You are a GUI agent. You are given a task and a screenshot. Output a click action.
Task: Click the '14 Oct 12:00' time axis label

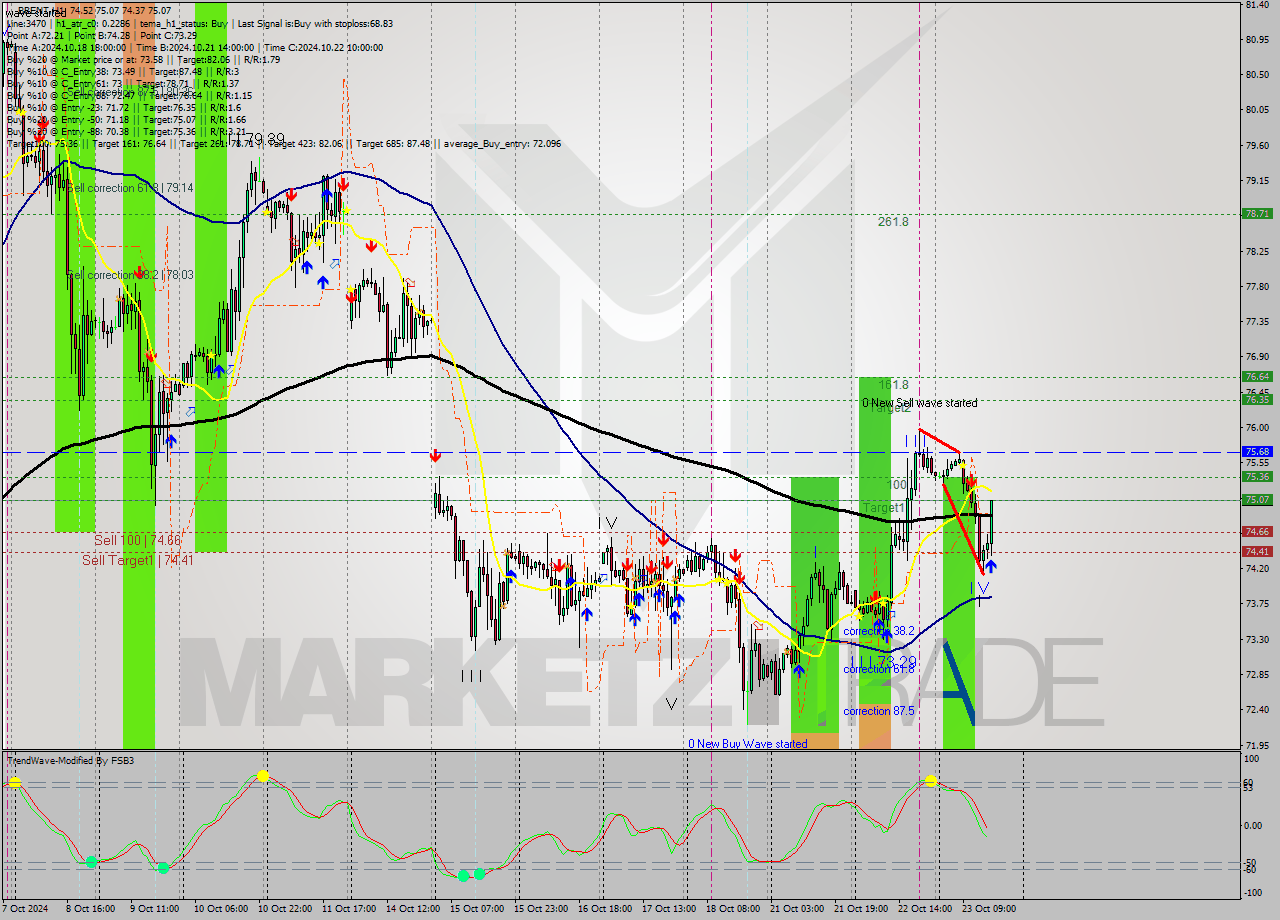point(413,908)
